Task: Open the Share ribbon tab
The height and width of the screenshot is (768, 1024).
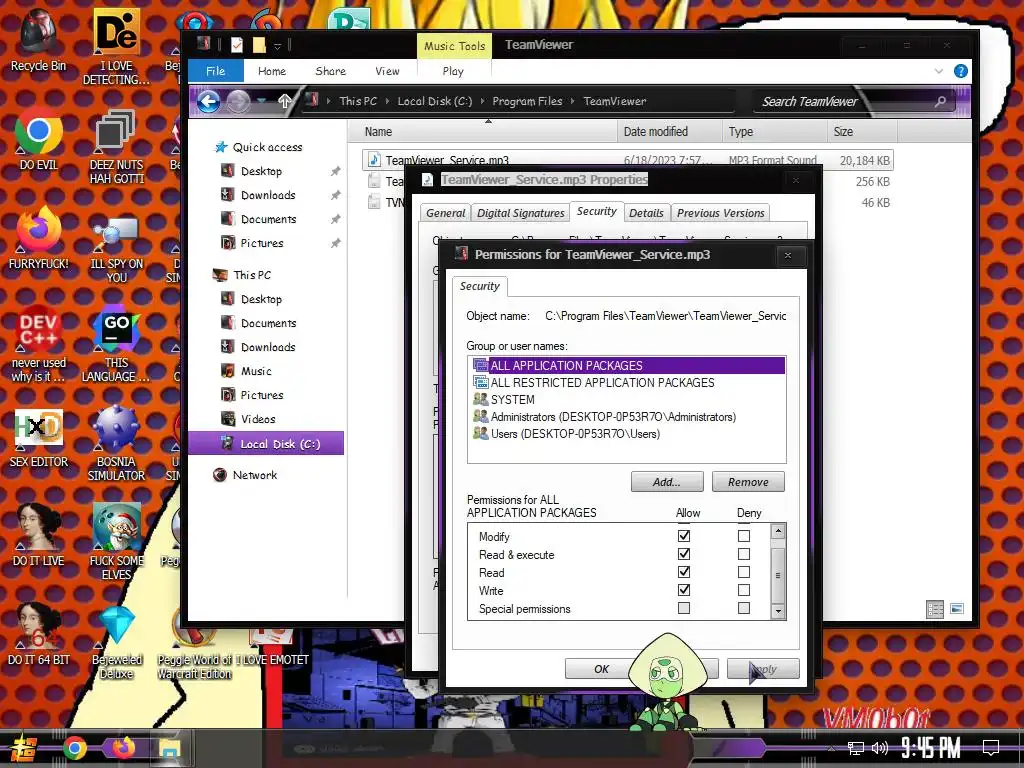Action: 330,71
